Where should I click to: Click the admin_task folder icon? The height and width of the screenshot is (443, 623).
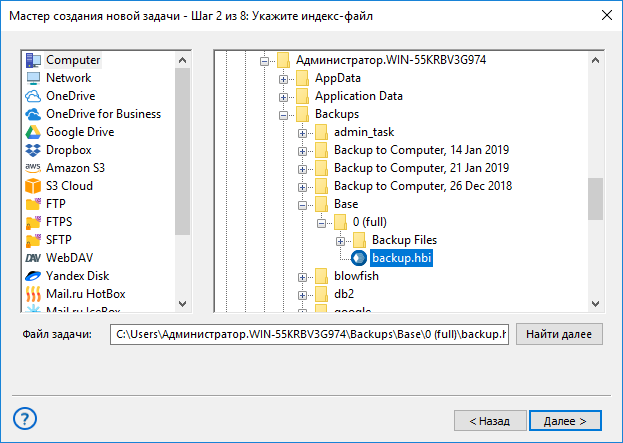(x=321, y=132)
